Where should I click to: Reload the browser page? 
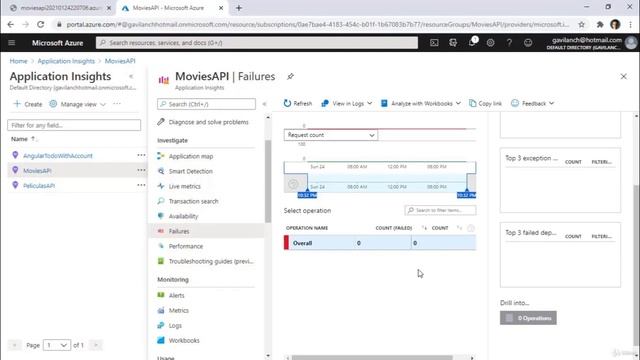point(40,24)
